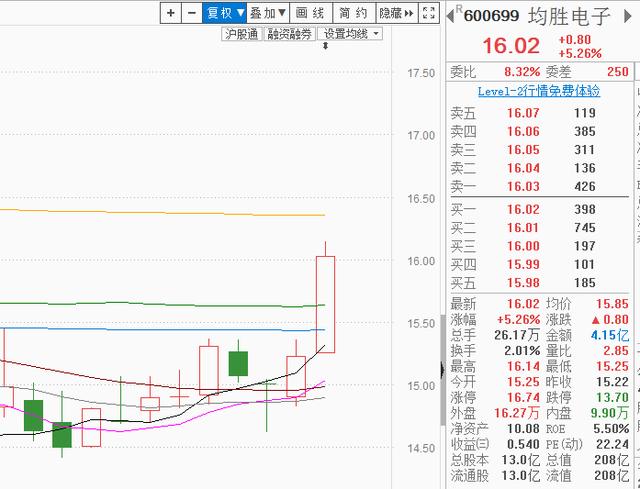Click 跌停 value 13.70
The width and height of the screenshot is (640, 489).
pos(612,397)
